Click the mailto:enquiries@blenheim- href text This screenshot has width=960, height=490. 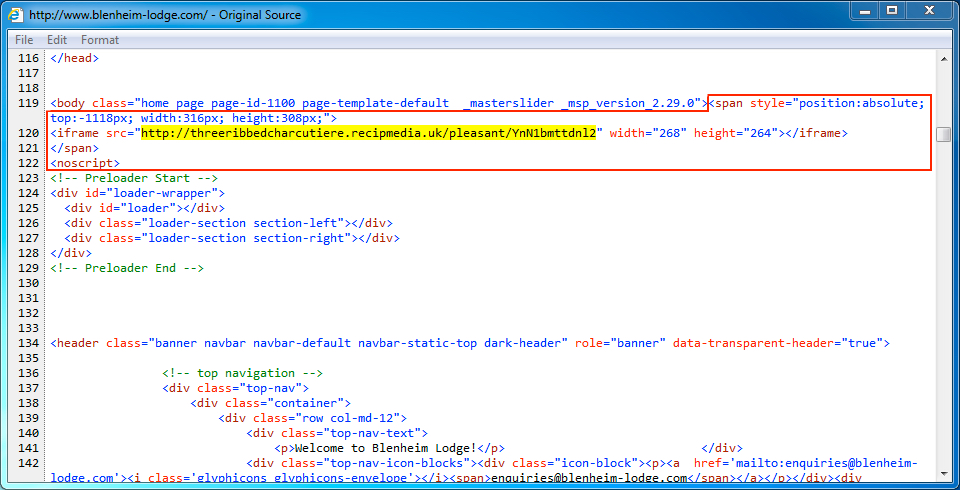[806, 463]
